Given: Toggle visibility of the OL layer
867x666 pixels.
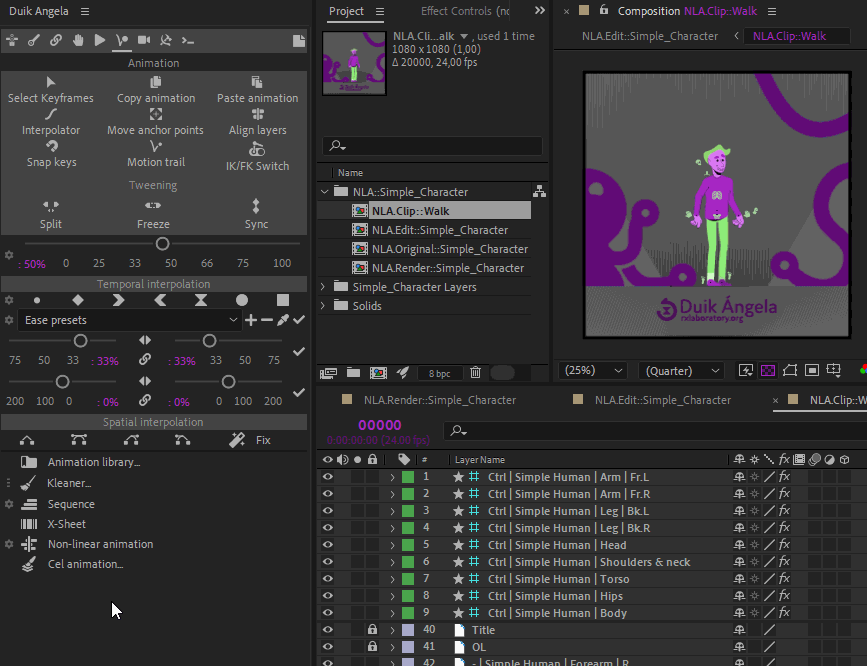Looking at the screenshot, I should 327,647.
